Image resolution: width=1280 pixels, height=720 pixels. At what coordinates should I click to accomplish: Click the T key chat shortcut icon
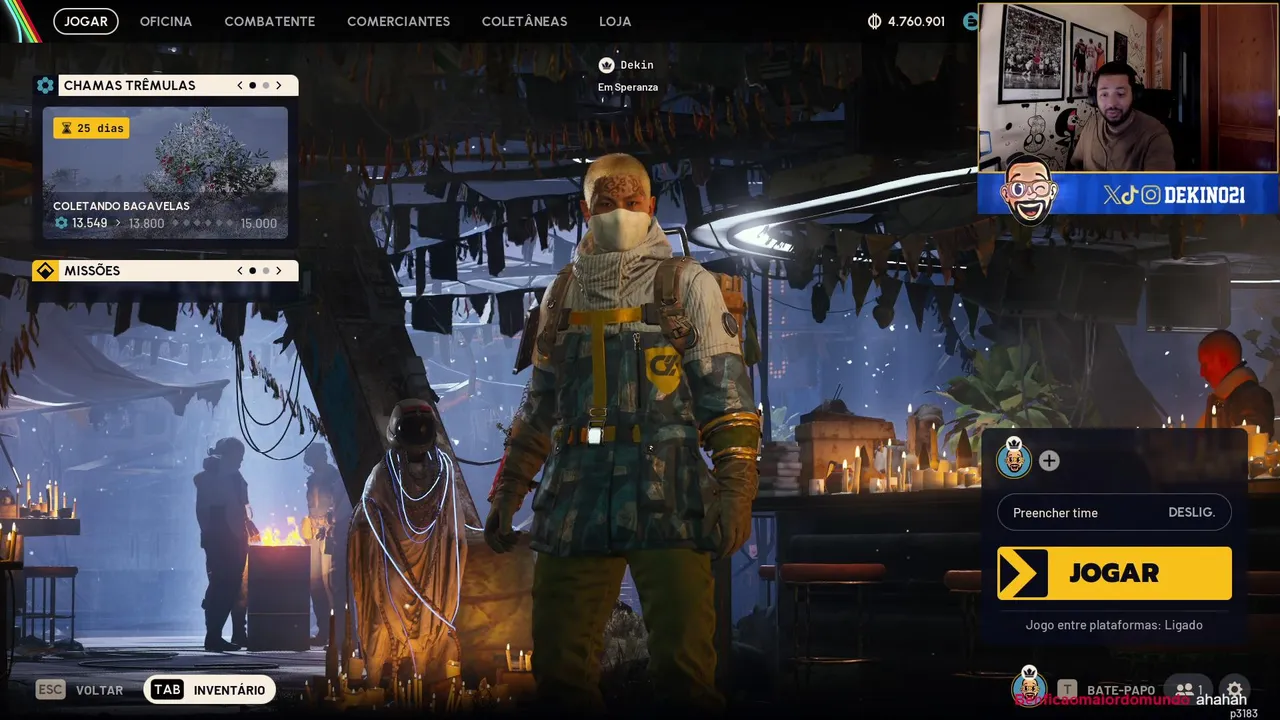tap(1067, 689)
